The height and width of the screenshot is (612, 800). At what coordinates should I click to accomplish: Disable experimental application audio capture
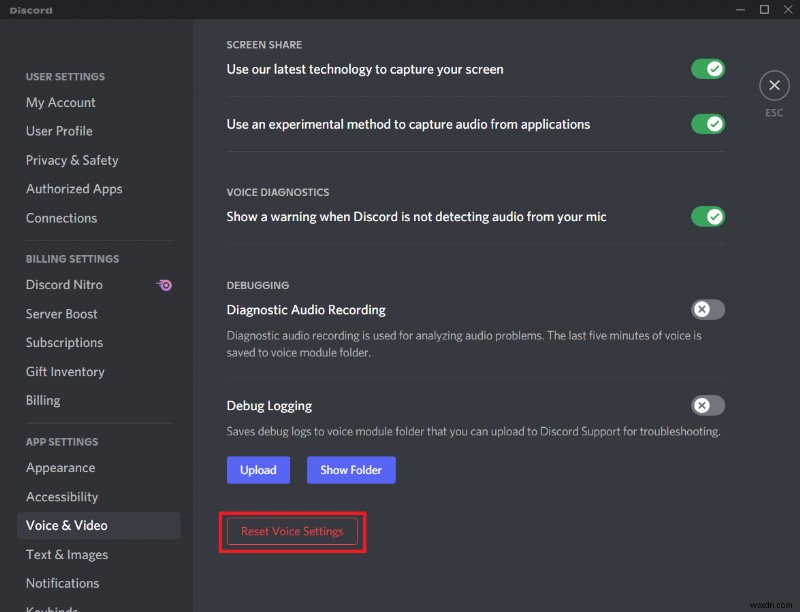[708, 124]
